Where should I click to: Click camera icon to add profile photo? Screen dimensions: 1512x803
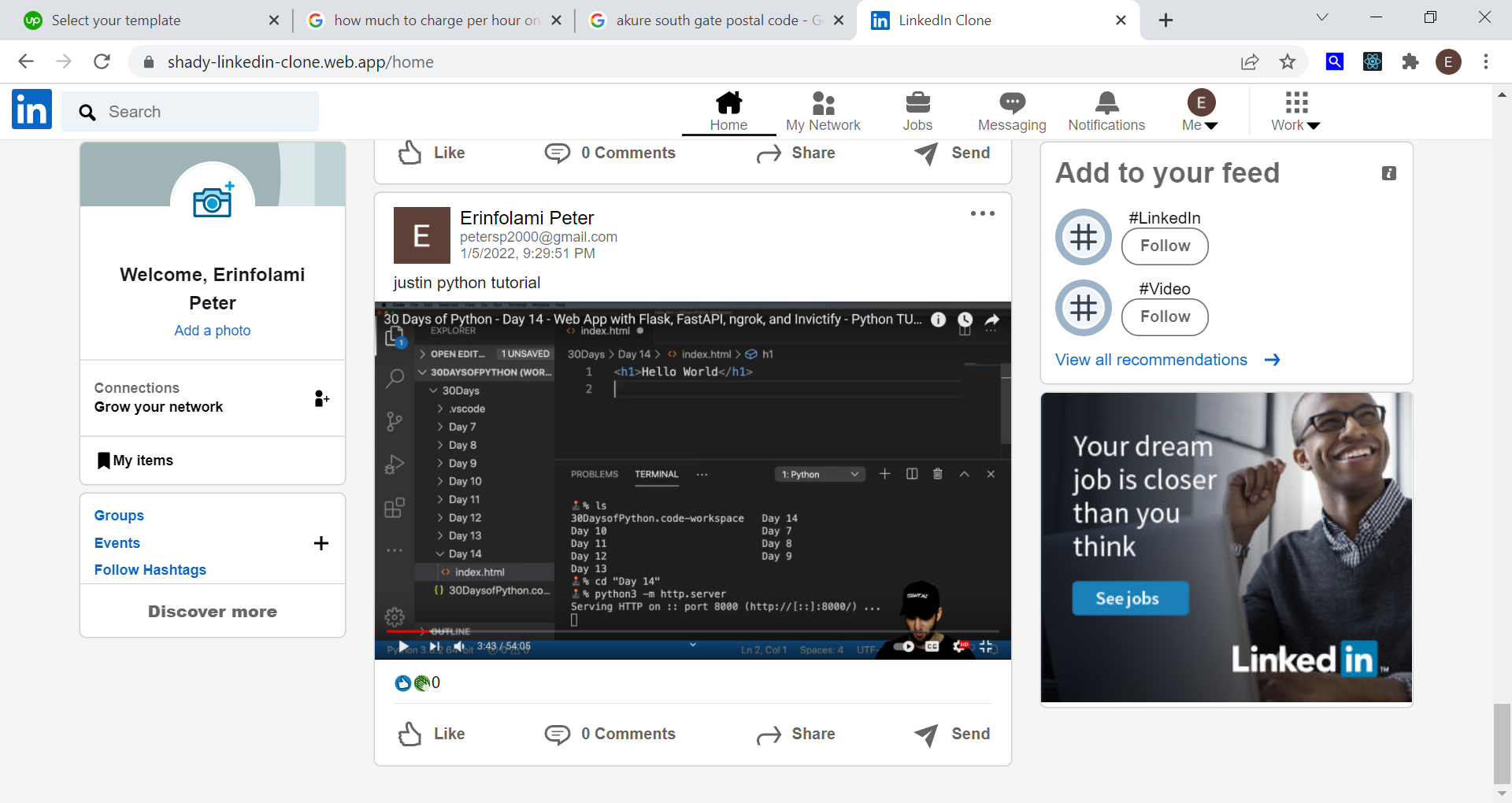213,202
